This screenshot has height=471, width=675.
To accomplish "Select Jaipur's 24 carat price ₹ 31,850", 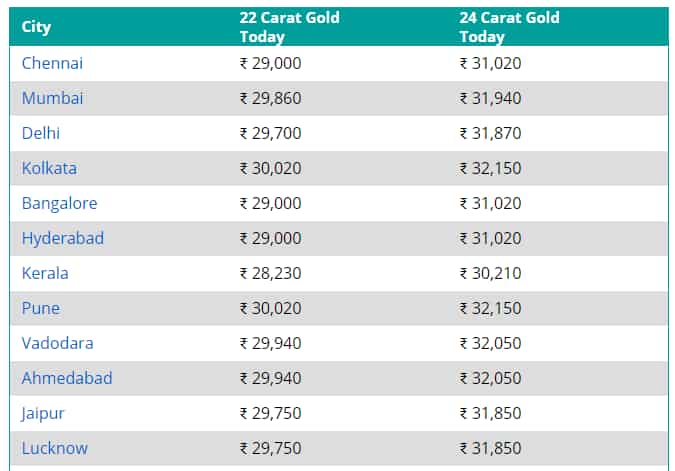I will [491, 413].
